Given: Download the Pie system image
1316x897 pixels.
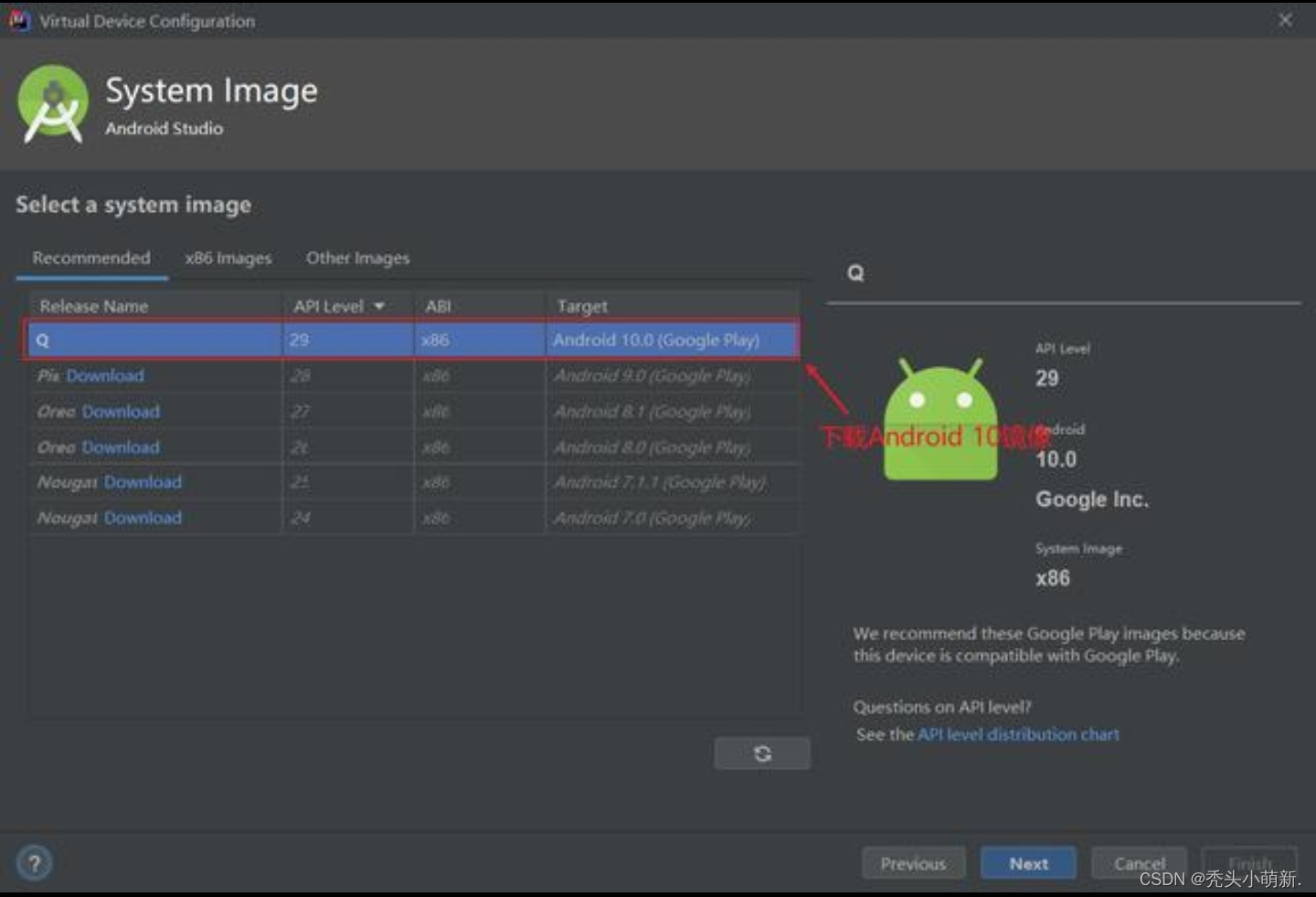Looking at the screenshot, I should [105, 375].
